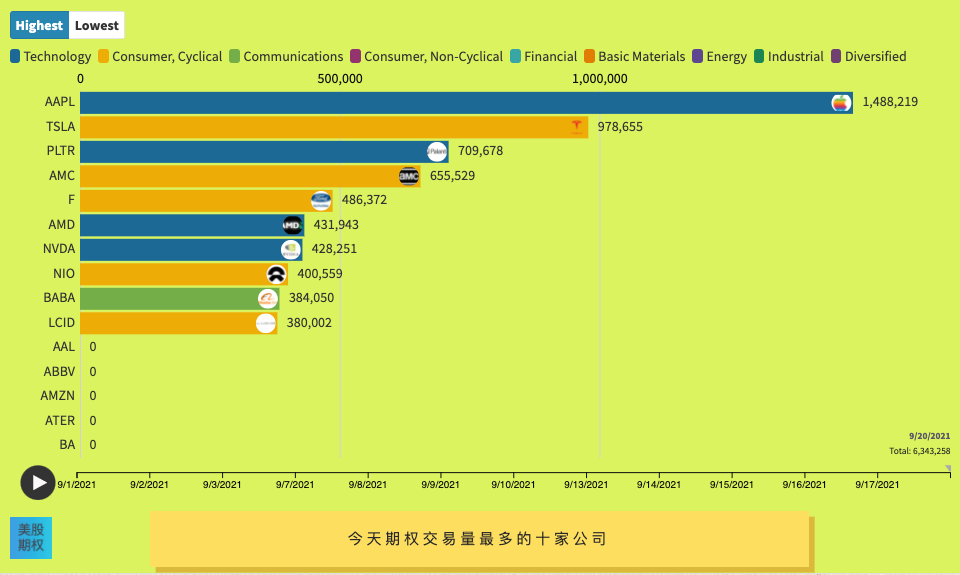Click the TSLA bar label

pos(61,127)
